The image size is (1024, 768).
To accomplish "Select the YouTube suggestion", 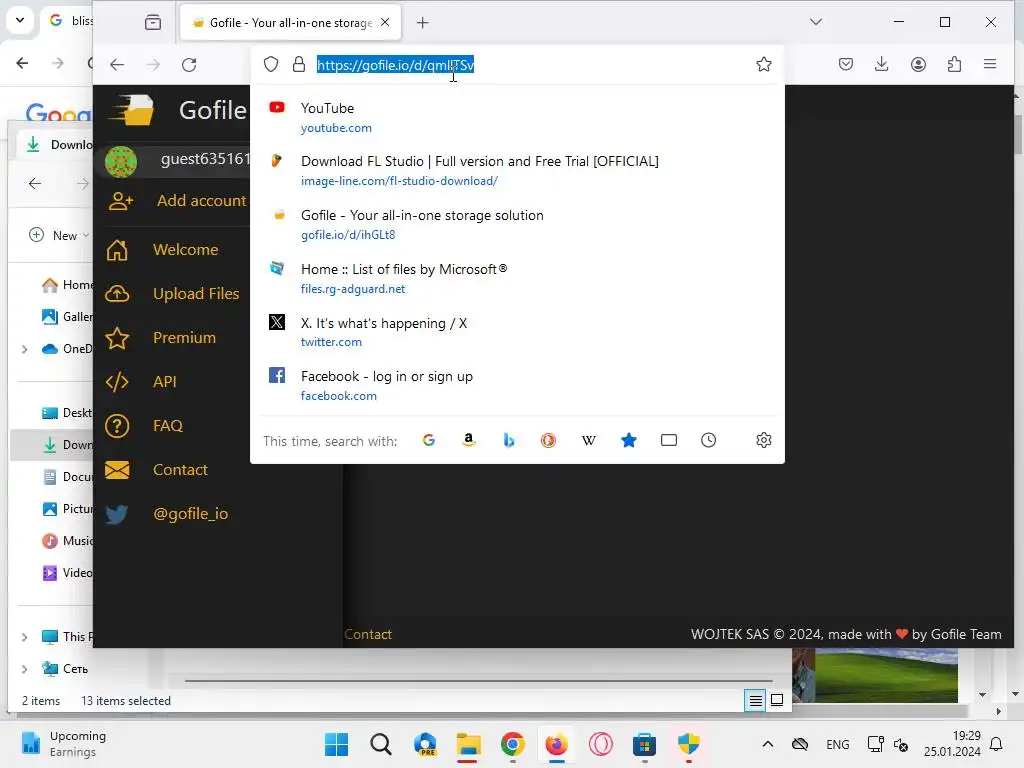I will [517, 118].
